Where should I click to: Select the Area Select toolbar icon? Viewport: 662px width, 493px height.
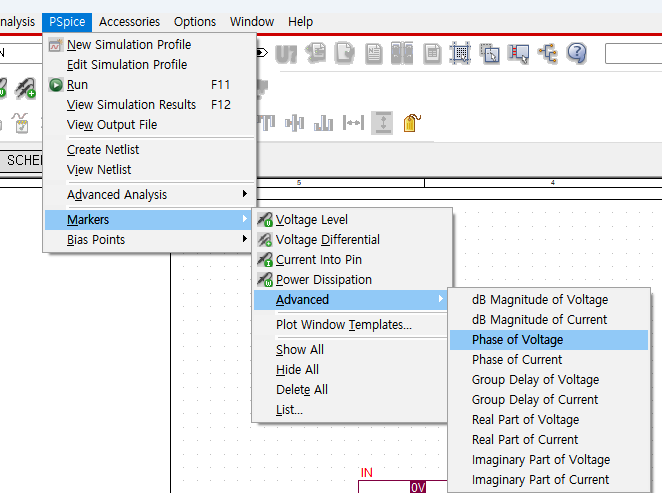point(489,53)
